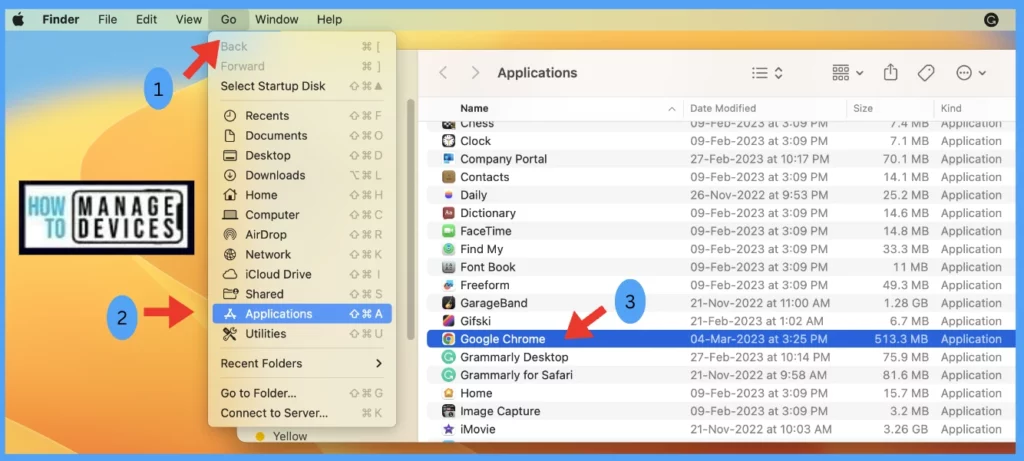The width and height of the screenshot is (1024, 461).
Task: Open the More actions ellipsis dropdown
Action: tap(970, 73)
